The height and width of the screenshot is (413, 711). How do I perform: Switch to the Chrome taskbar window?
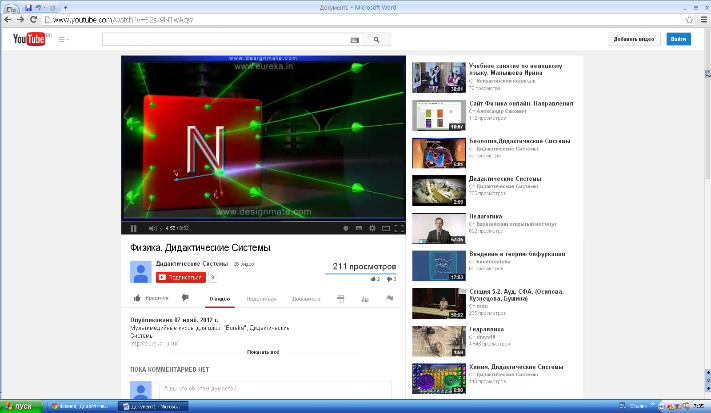pyautogui.click(x=81, y=406)
